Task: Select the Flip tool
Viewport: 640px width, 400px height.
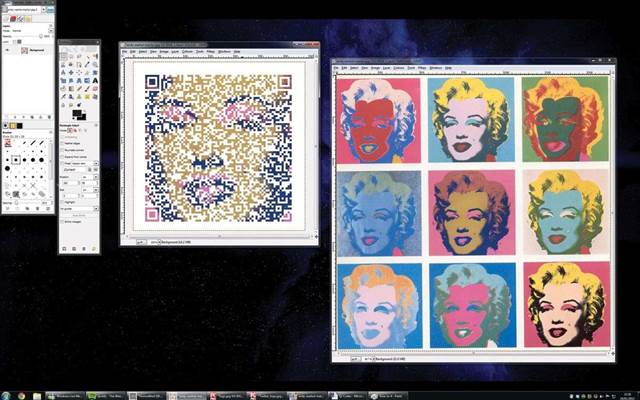Action: tap(87, 80)
